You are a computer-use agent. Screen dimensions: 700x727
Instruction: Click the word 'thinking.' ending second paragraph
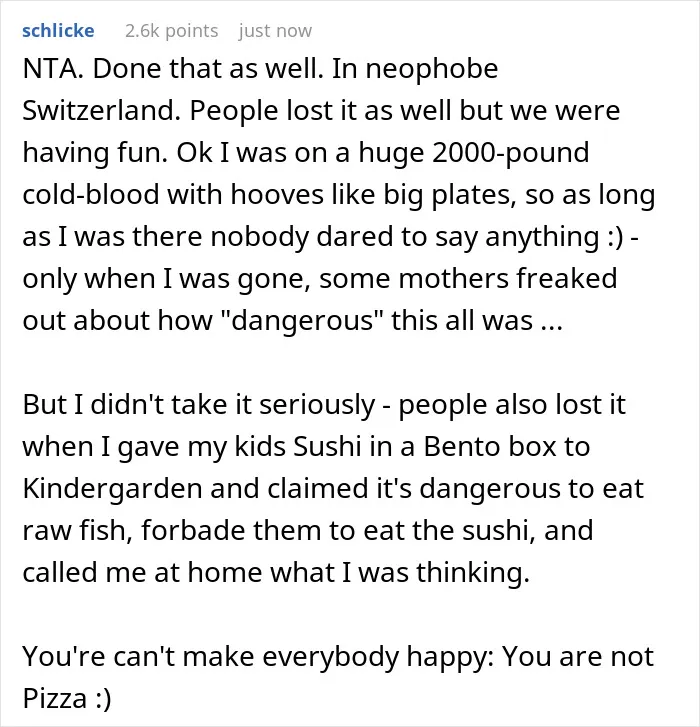[x=472, y=572]
